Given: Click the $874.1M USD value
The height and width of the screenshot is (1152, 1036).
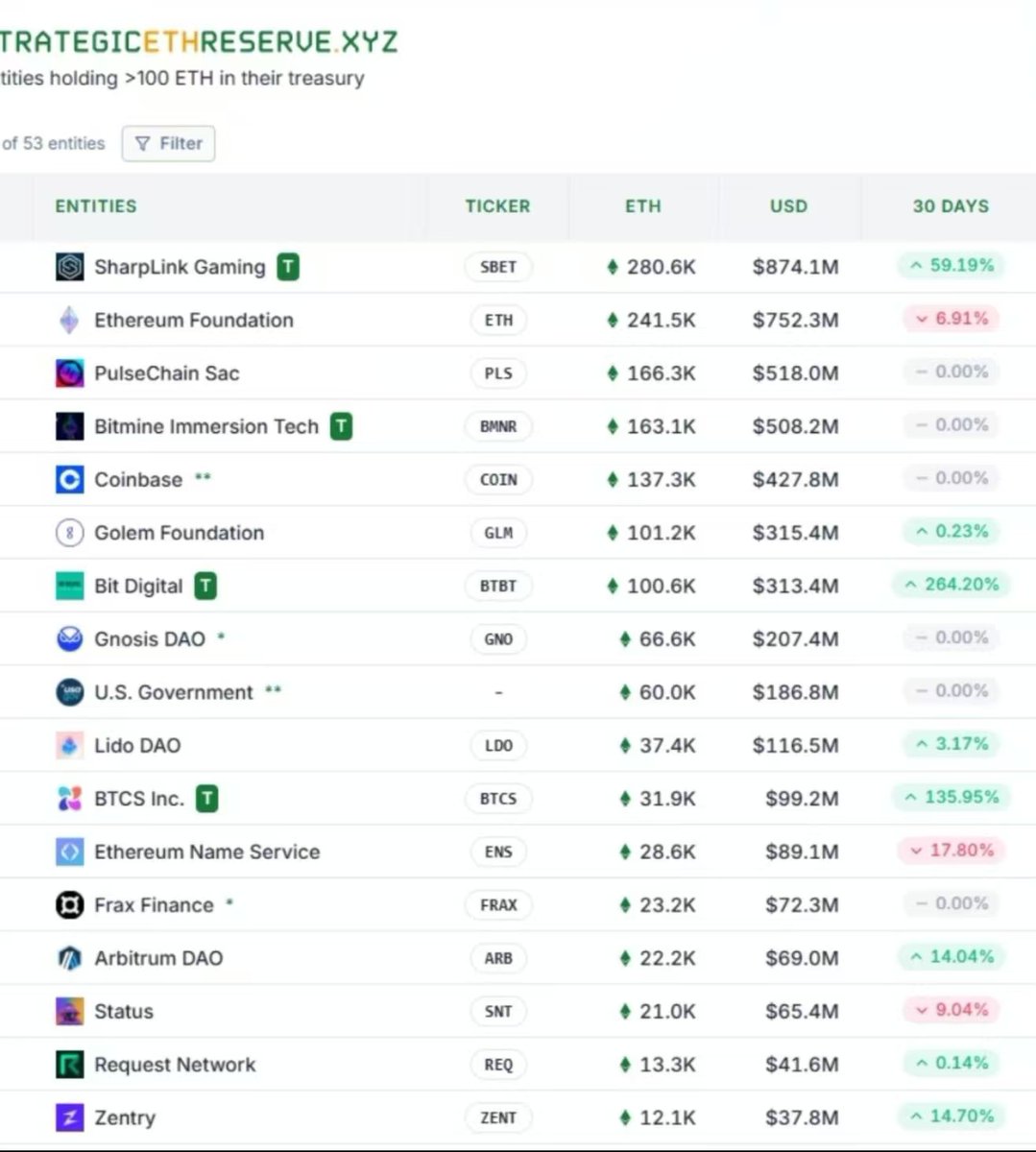Looking at the screenshot, I should click(x=796, y=267).
